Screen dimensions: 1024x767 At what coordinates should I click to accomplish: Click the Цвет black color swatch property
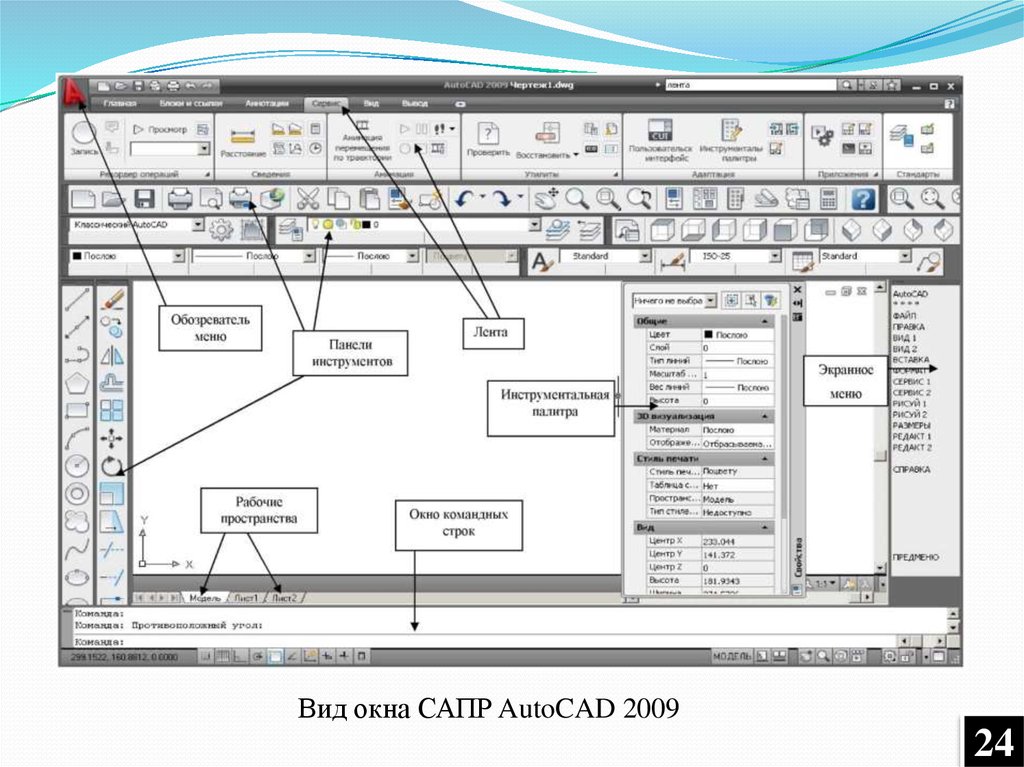pos(708,335)
